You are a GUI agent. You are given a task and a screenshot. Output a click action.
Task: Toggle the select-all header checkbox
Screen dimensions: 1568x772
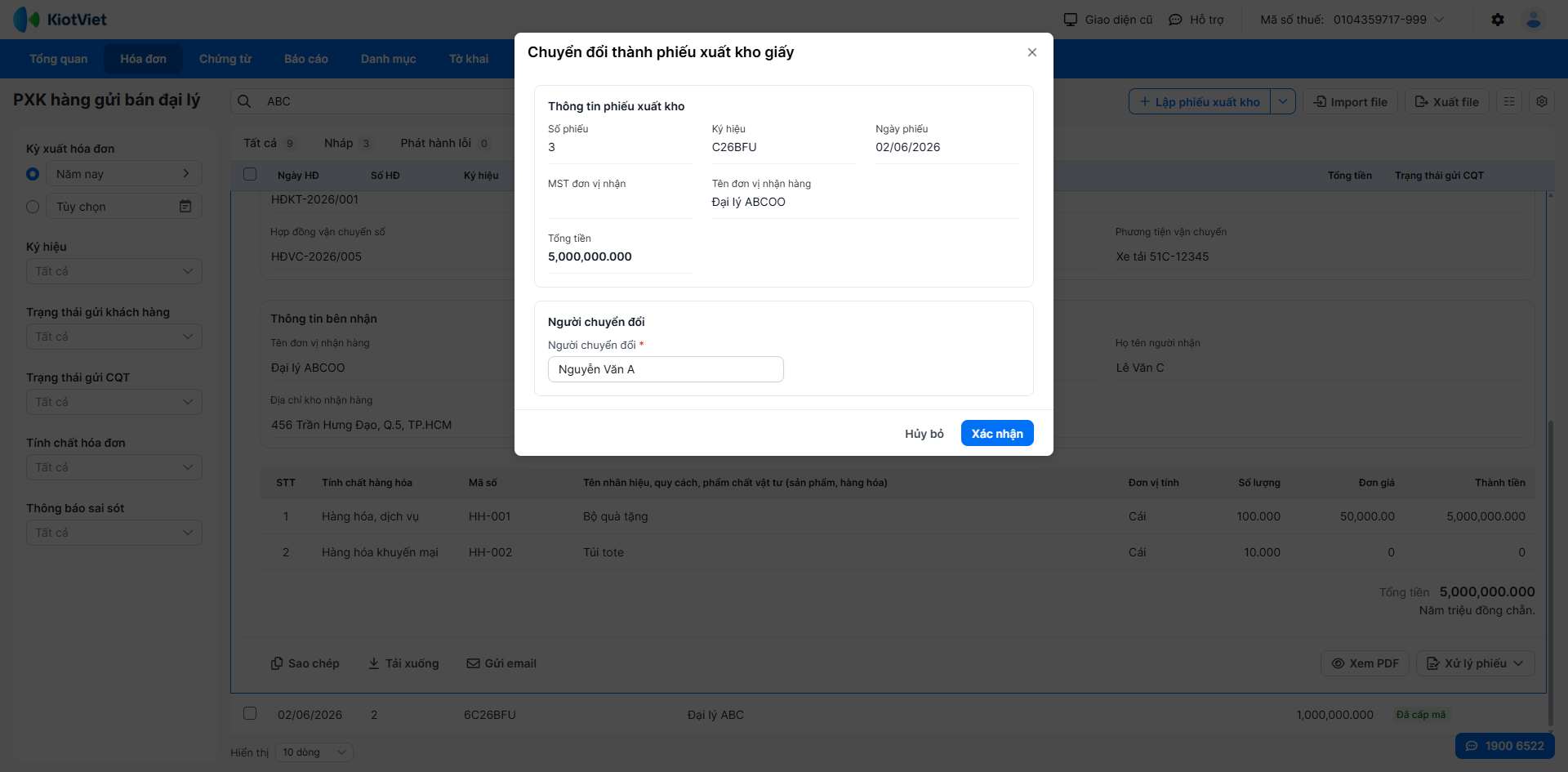coord(250,175)
